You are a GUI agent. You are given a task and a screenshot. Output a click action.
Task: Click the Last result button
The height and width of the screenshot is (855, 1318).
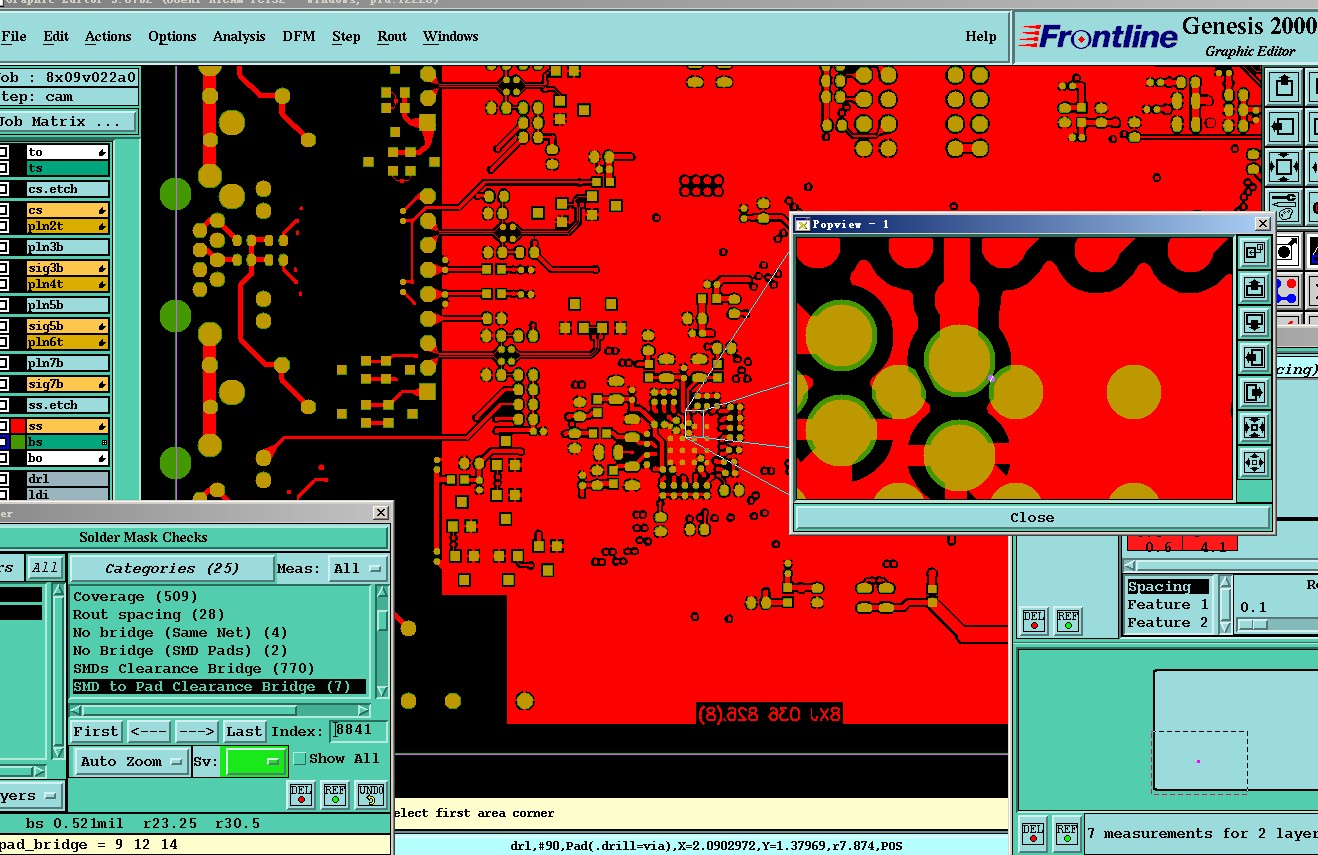click(244, 731)
